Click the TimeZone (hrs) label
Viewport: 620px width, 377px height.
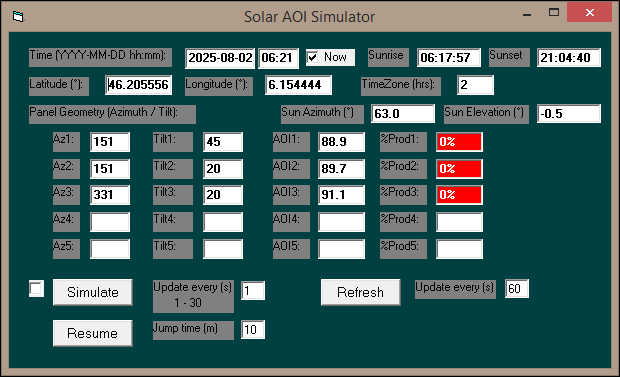click(401, 86)
